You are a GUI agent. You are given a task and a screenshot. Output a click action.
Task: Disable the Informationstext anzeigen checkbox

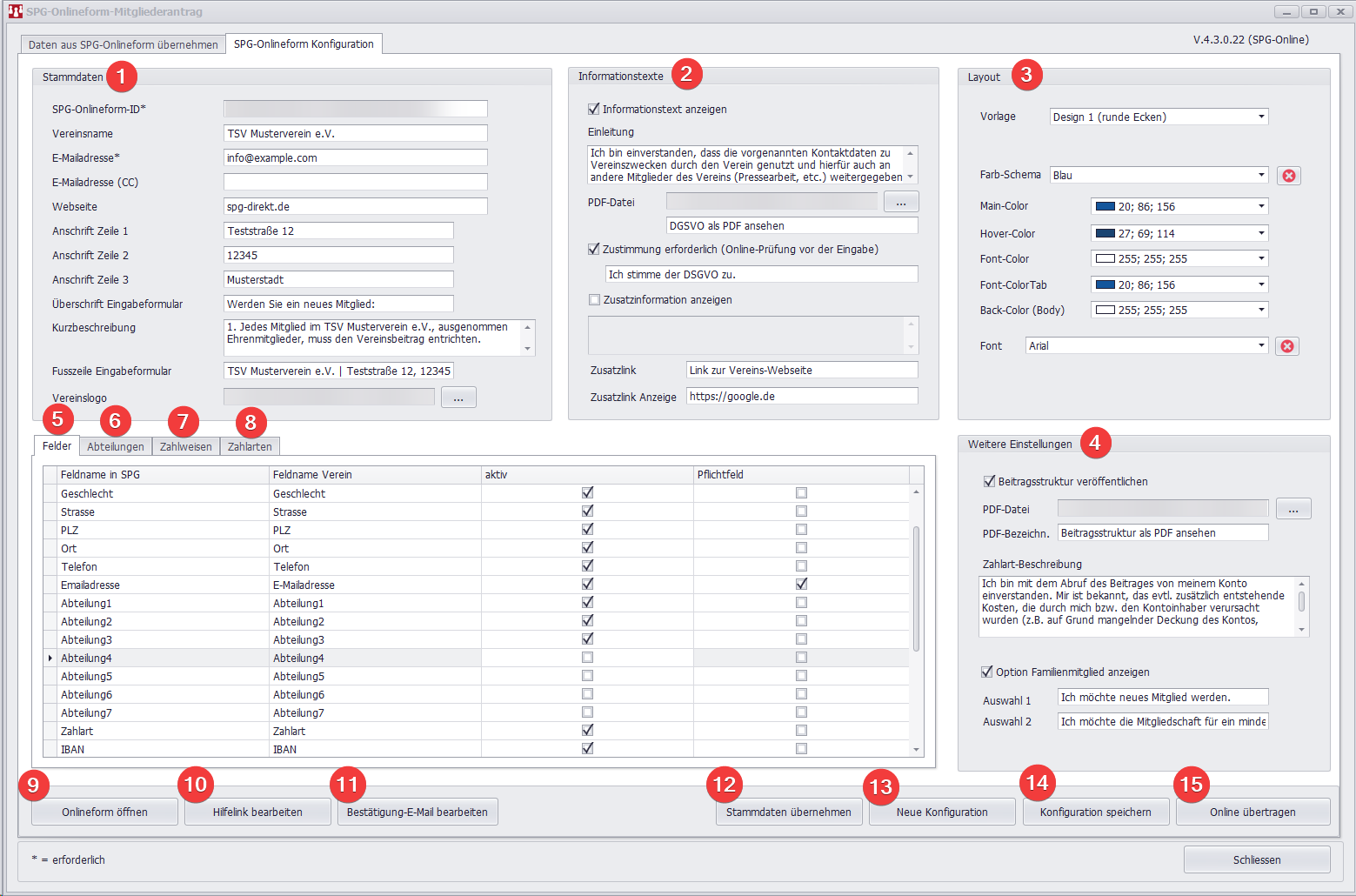point(594,109)
